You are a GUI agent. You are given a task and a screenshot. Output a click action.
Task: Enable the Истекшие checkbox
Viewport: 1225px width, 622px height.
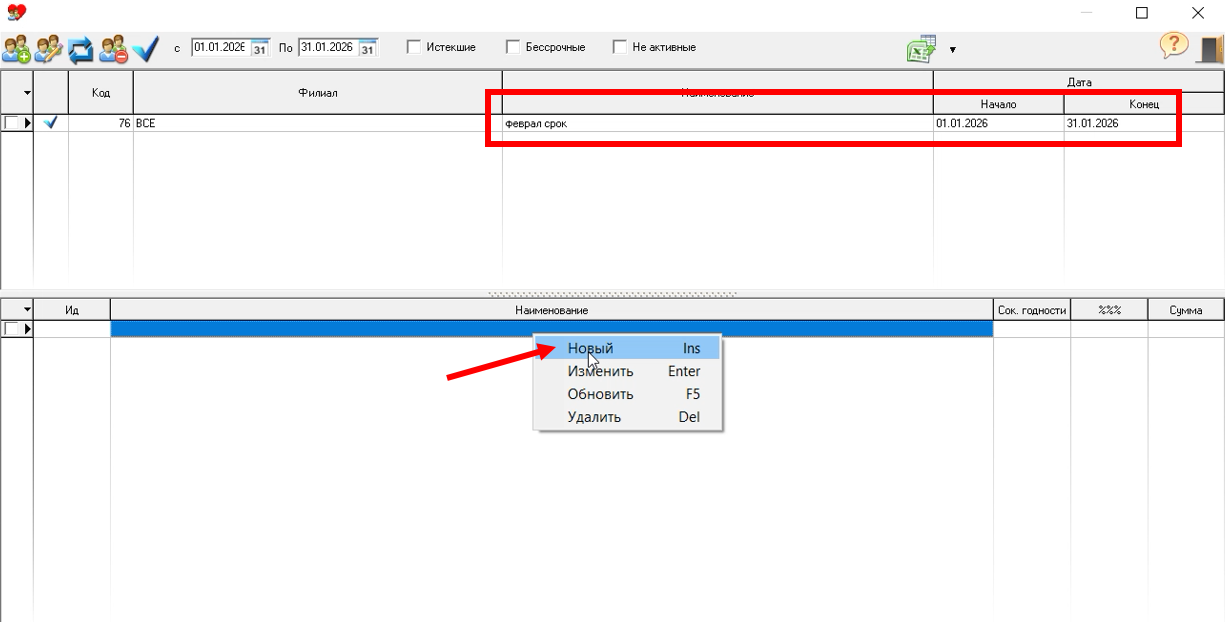click(414, 47)
